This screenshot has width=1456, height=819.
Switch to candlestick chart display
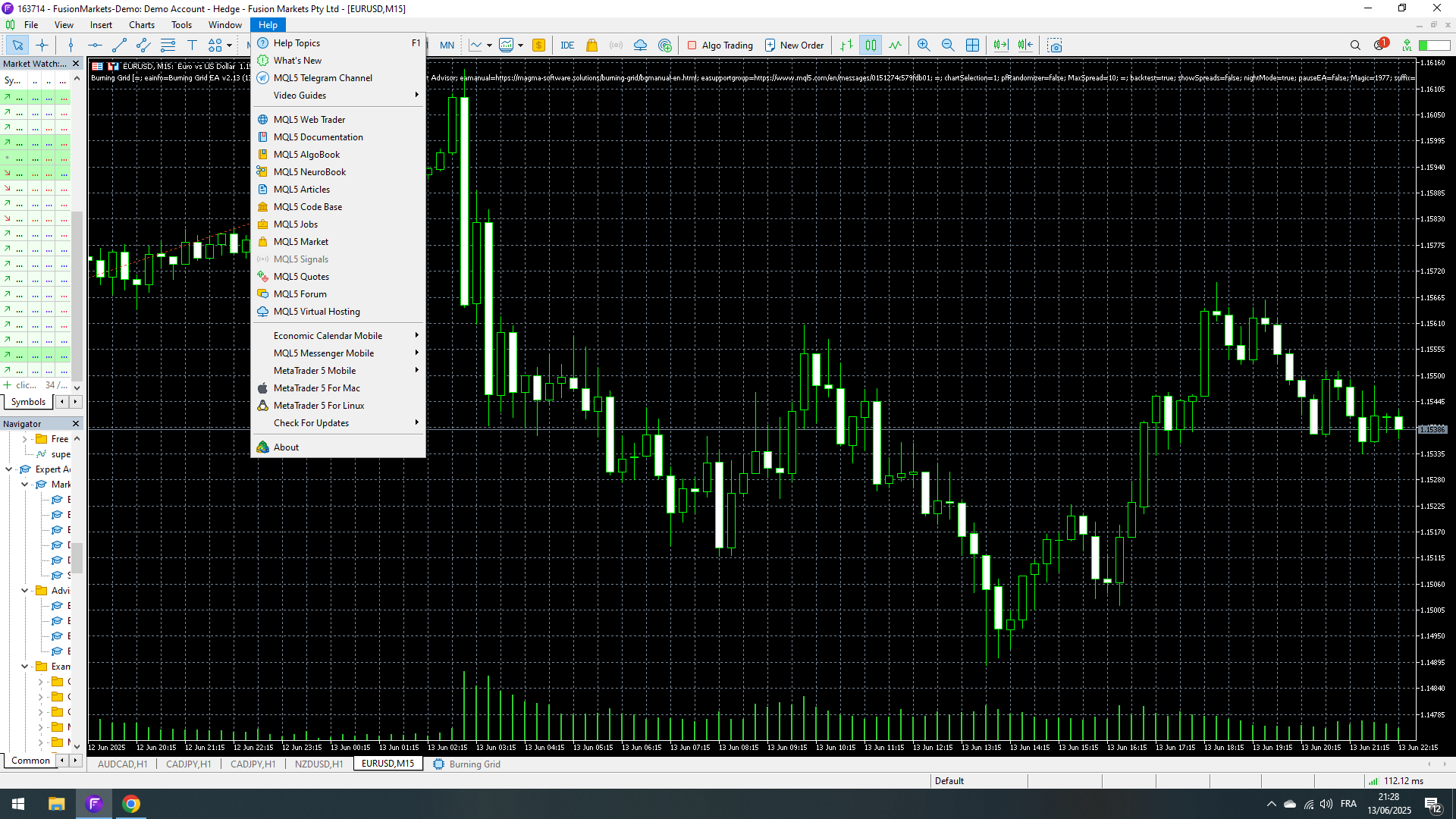pos(871,45)
